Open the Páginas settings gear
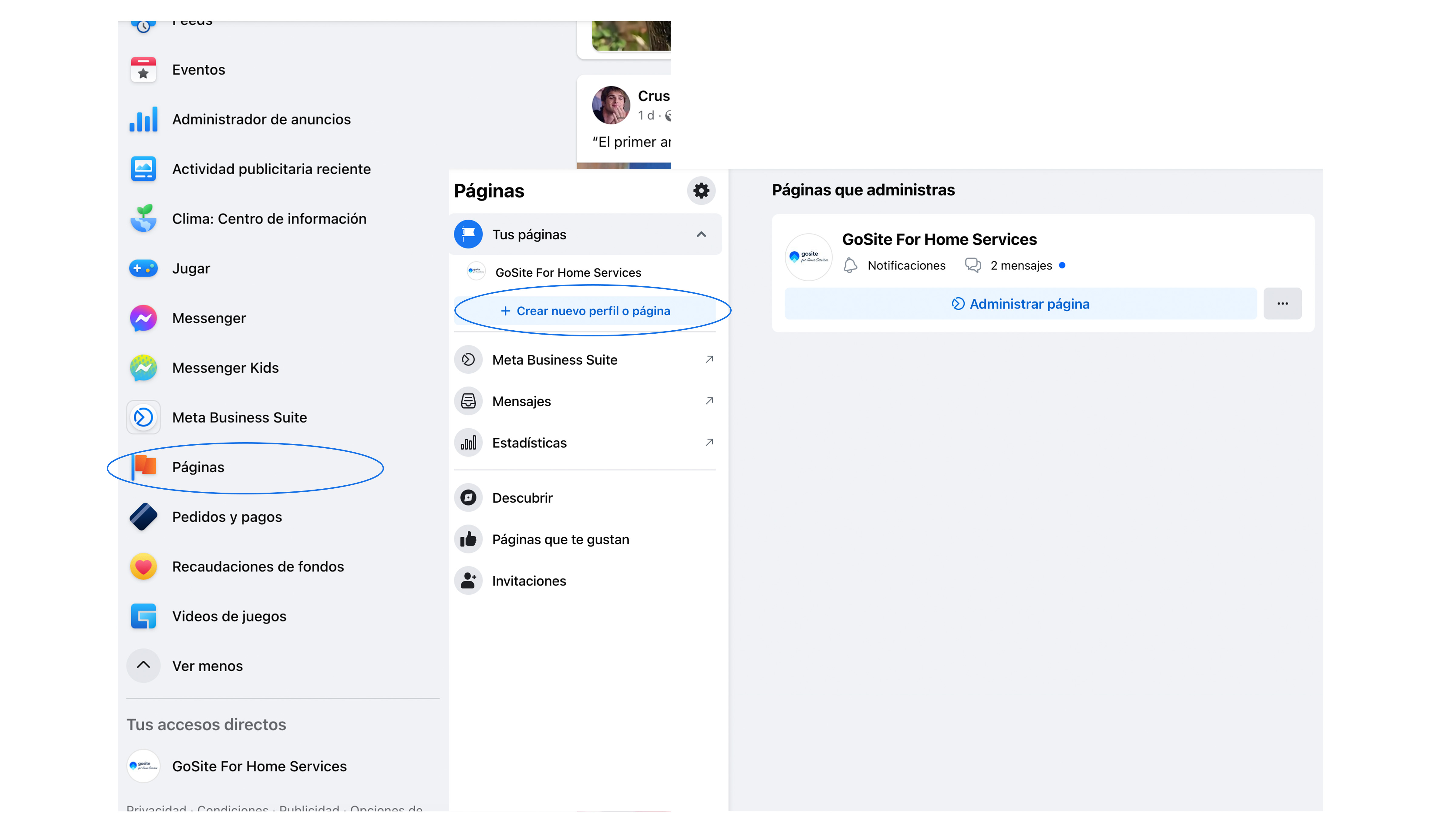 [701, 190]
